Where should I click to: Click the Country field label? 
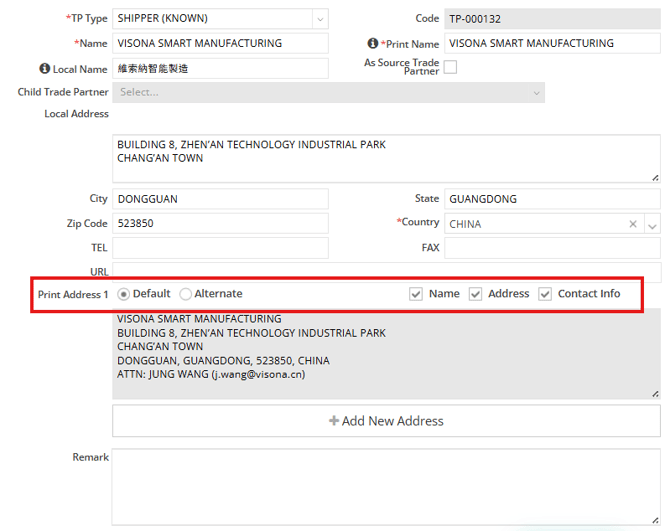click(x=418, y=222)
